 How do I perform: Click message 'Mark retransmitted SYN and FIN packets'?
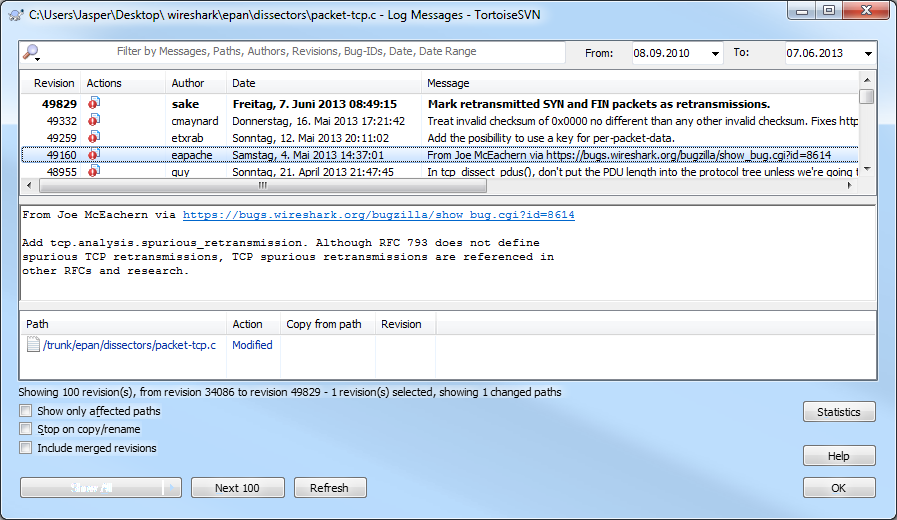pos(598,104)
